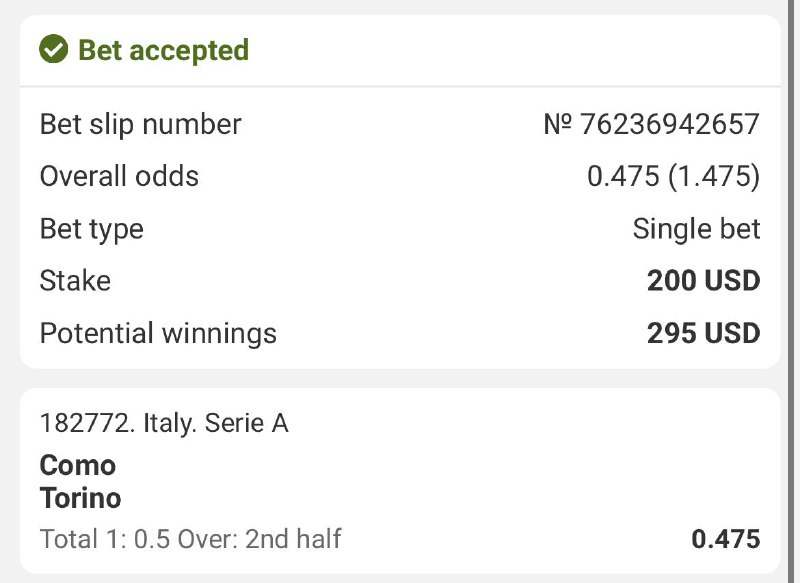Select the 'Stake' label
This screenshot has width=800, height=583.
[x=75, y=281]
